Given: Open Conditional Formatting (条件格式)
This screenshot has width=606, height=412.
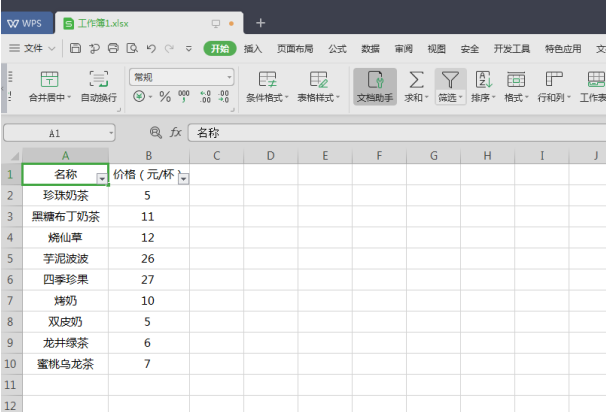Looking at the screenshot, I should pyautogui.click(x=267, y=87).
